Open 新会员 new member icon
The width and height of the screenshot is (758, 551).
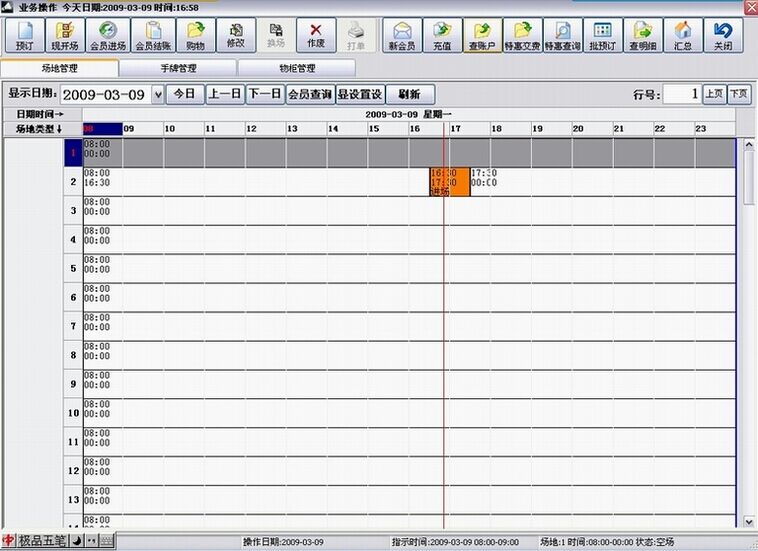(402, 35)
